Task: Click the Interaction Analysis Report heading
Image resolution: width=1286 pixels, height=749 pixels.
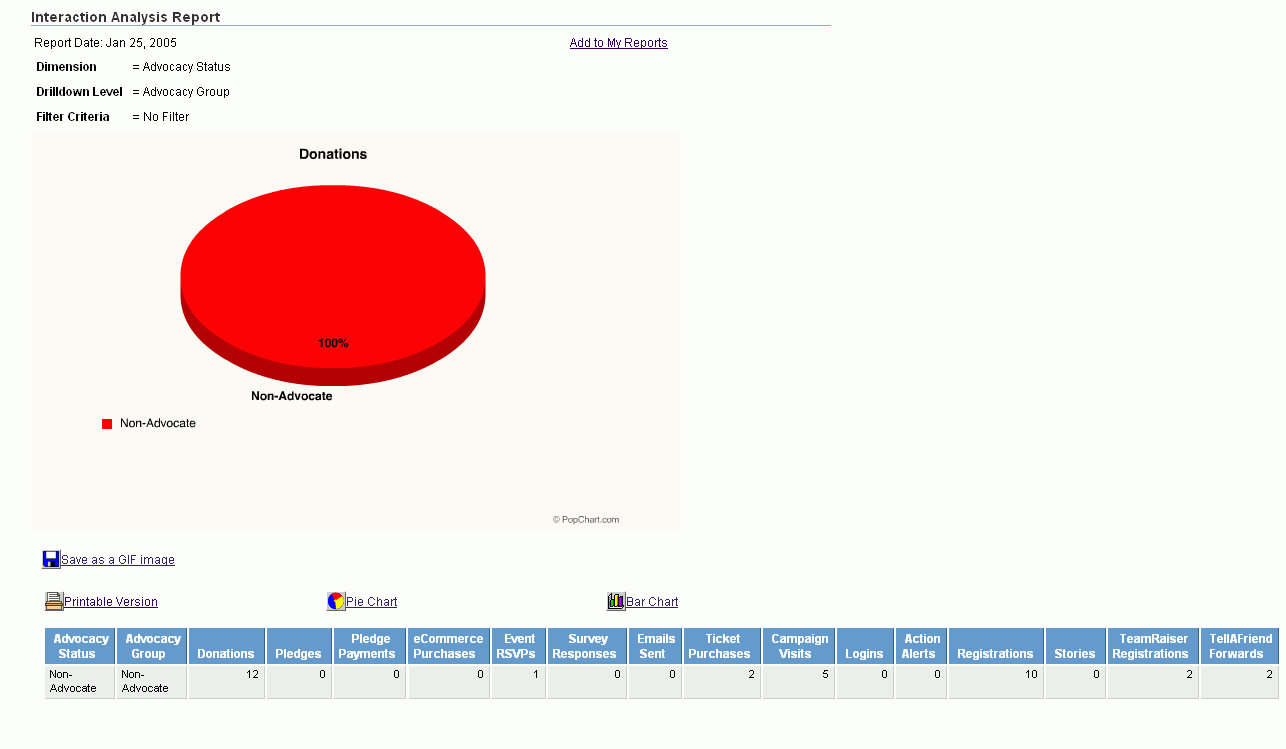Action: click(x=126, y=17)
